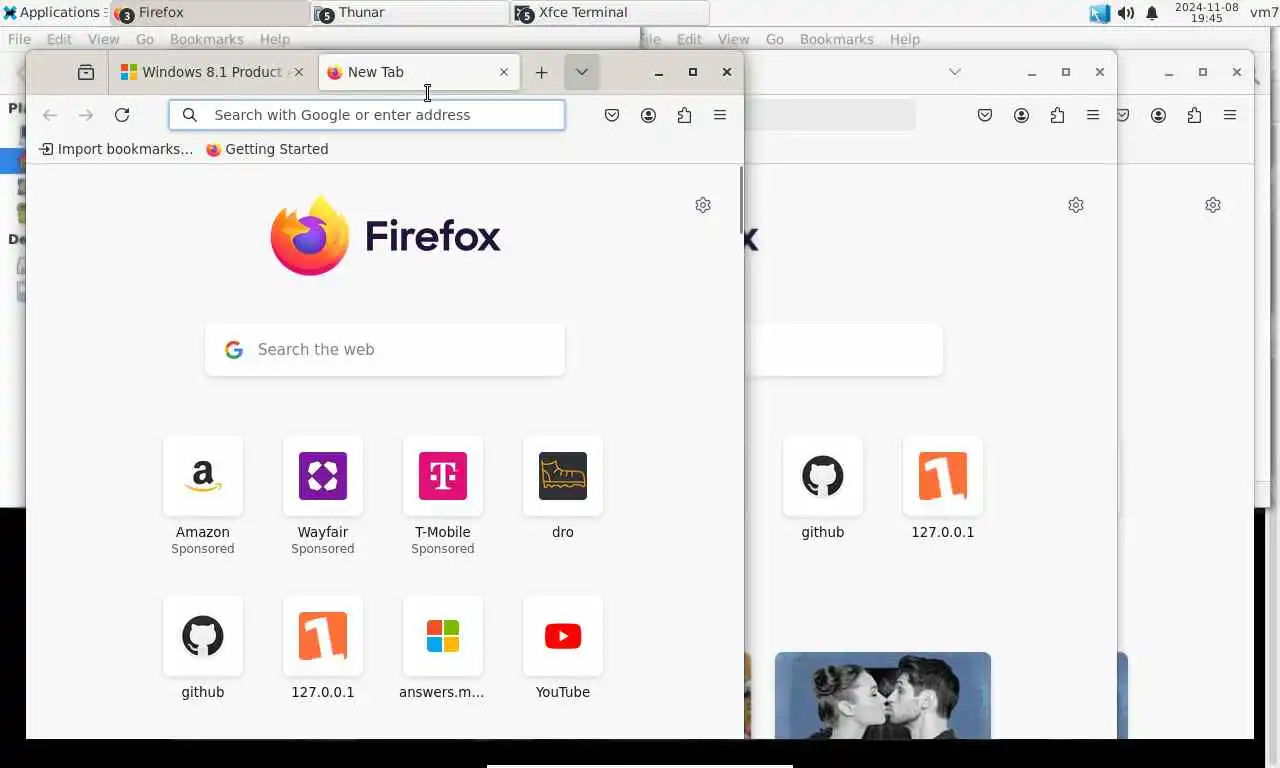Open hamburger menu in rightmost Firefox window

tap(1230, 115)
